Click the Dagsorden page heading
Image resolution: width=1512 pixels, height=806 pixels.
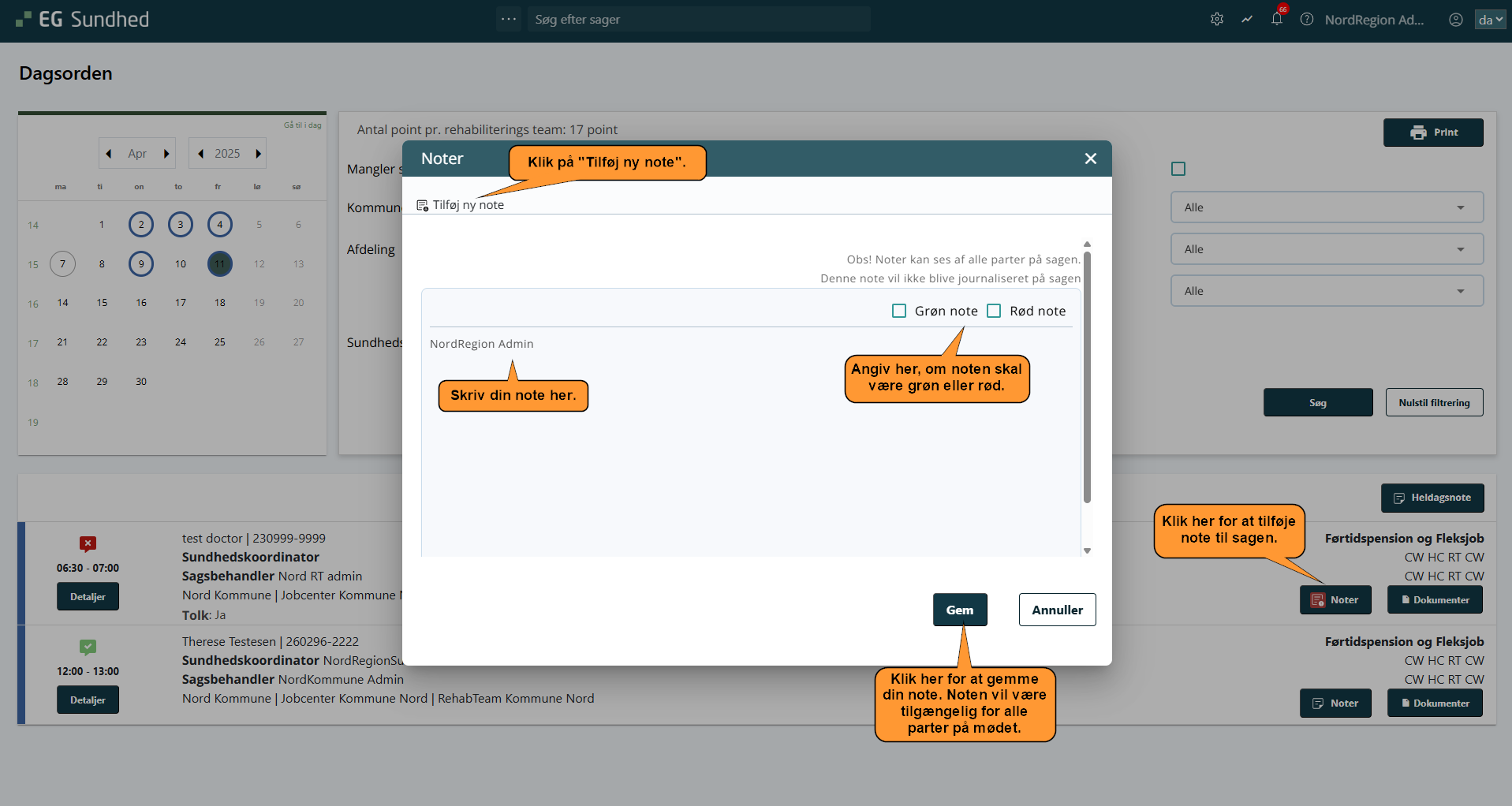click(x=65, y=73)
